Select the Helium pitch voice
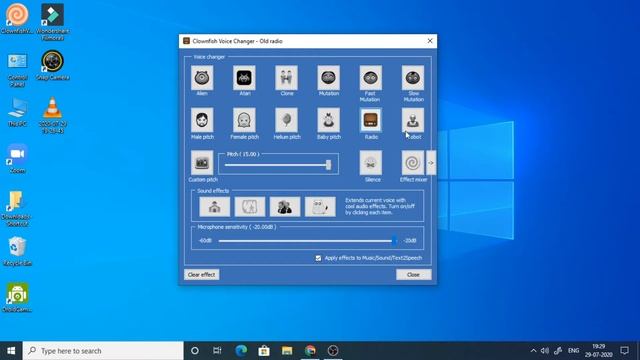This screenshot has width=640, height=360. click(x=287, y=120)
